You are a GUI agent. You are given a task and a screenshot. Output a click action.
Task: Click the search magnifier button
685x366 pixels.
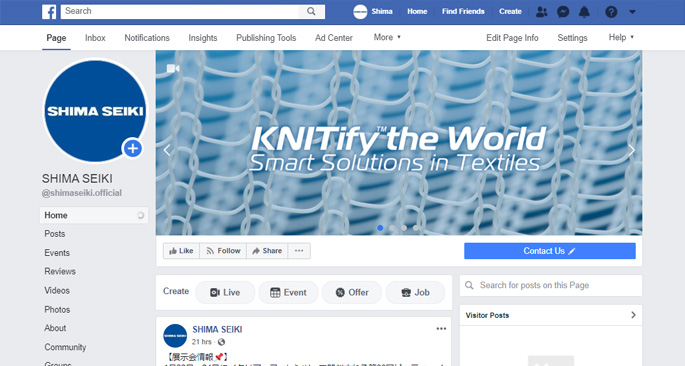(x=311, y=11)
